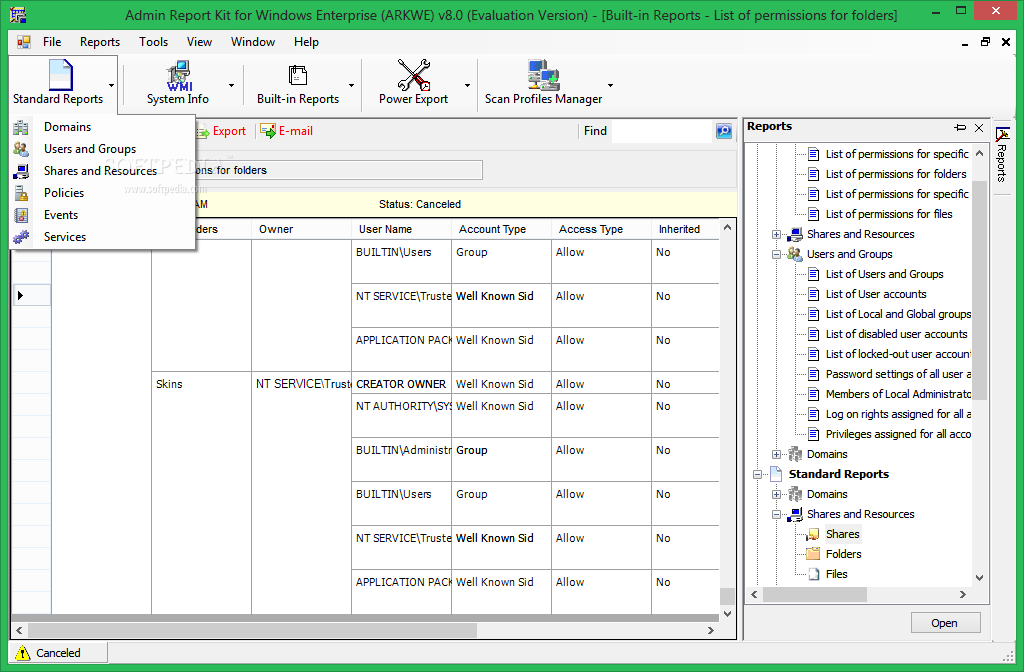
Task: Click the E-mail envelope icon
Action: (x=268, y=131)
